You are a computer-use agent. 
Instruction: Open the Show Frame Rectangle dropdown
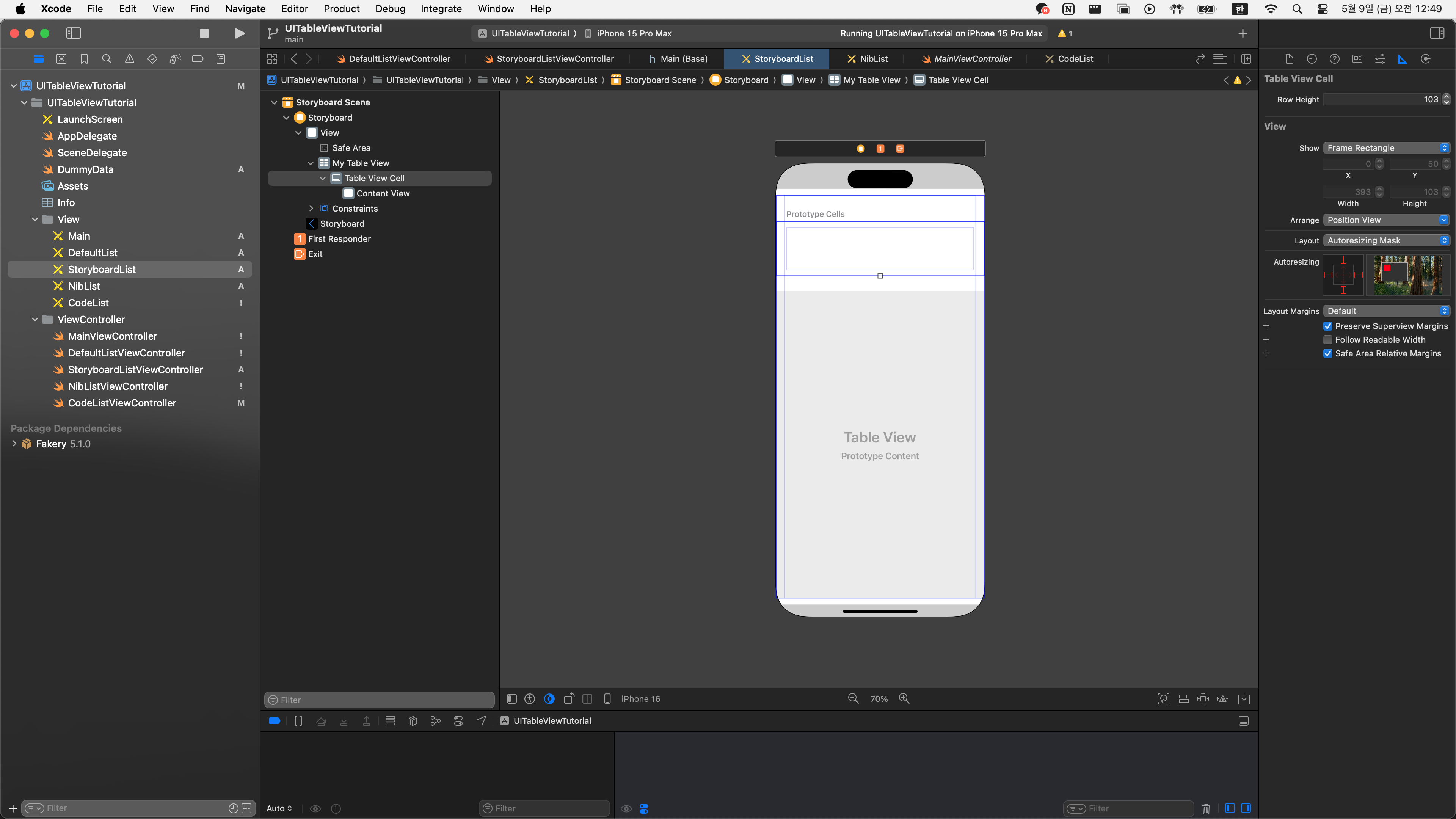(1387, 148)
